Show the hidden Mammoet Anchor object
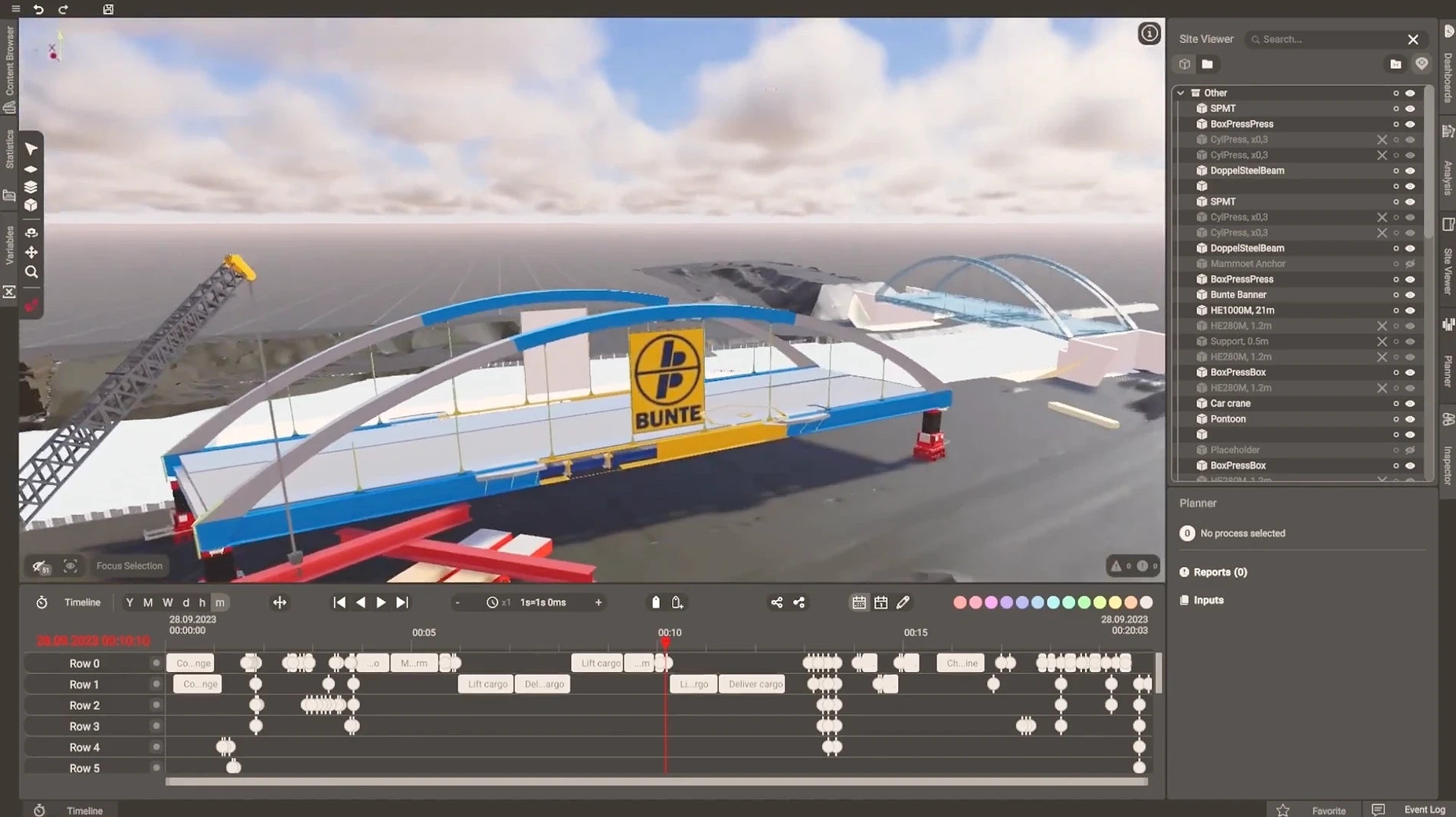 tap(1410, 264)
